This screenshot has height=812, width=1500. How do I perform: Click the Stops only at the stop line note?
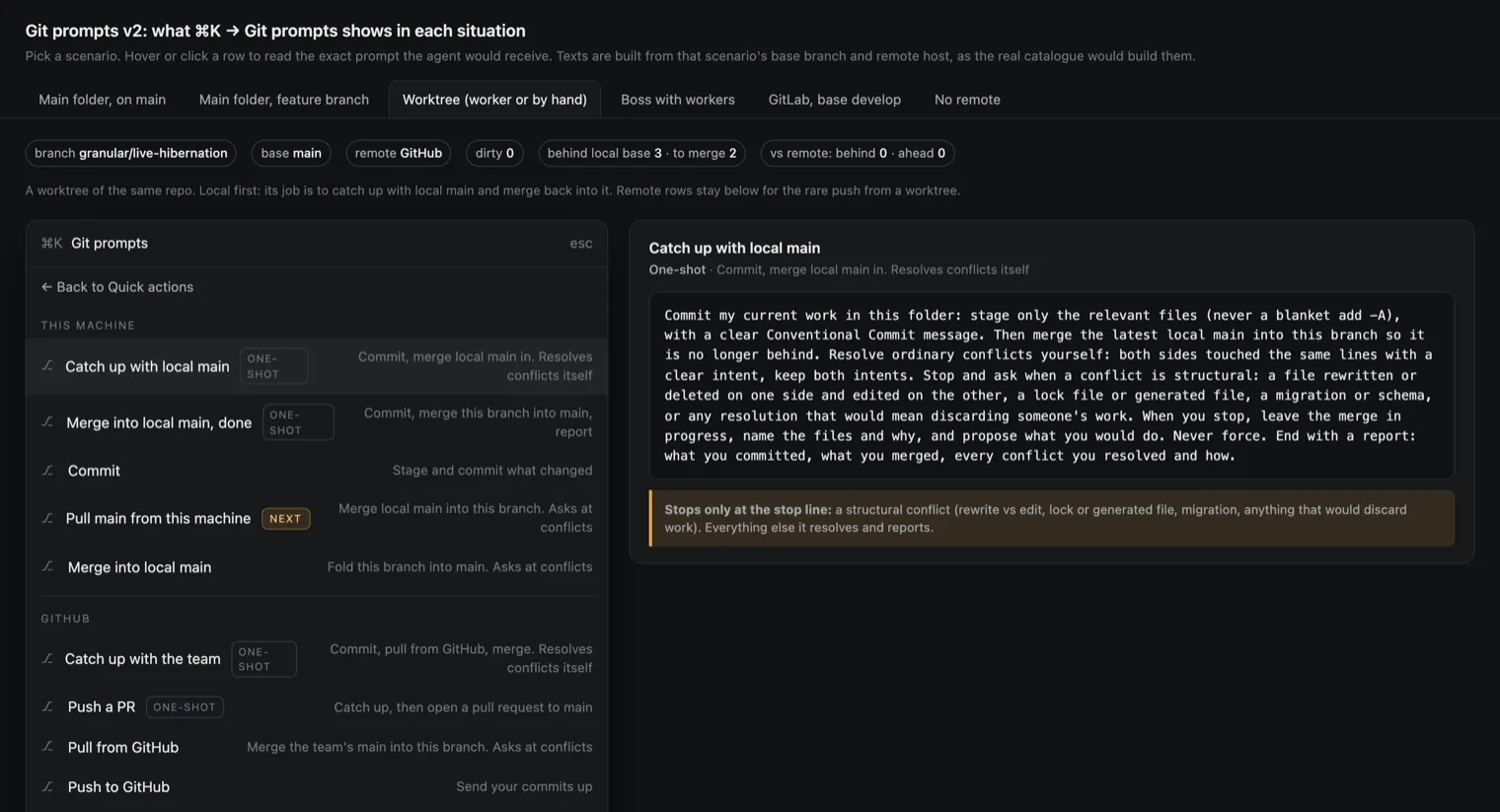[x=1052, y=518]
